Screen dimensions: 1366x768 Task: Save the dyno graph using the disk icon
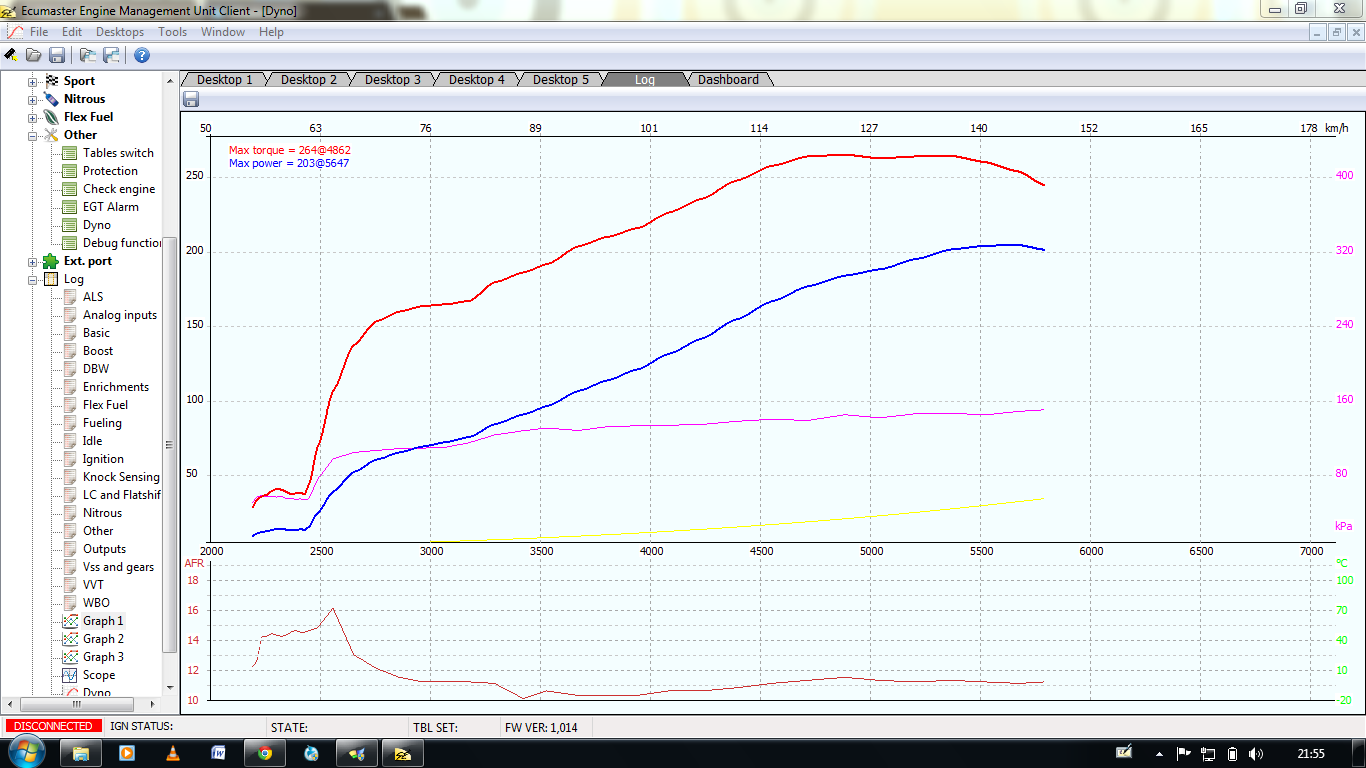pyautogui.click(x=191, y=99)
